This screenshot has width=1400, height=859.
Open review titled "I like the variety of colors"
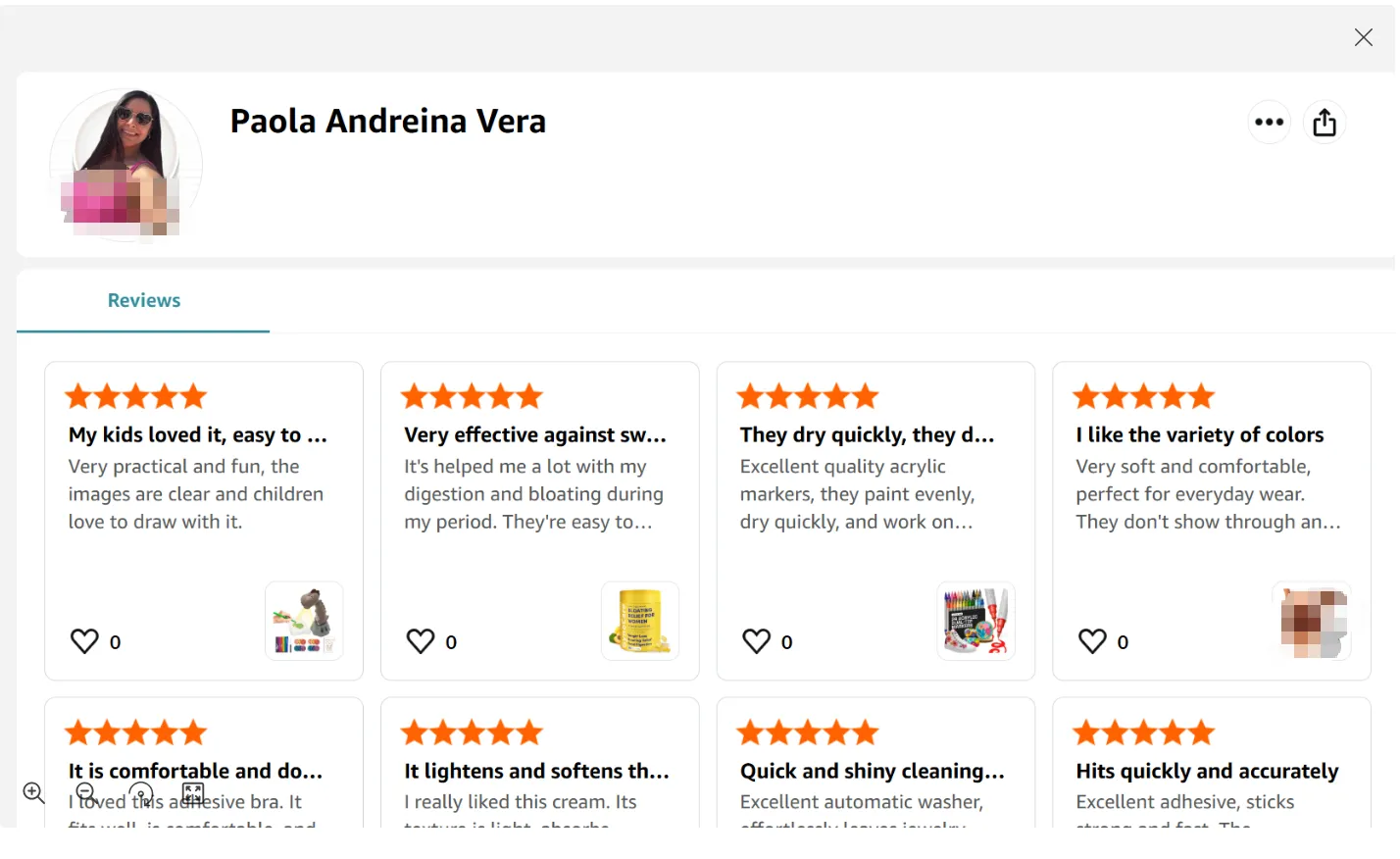(1199, 435)
